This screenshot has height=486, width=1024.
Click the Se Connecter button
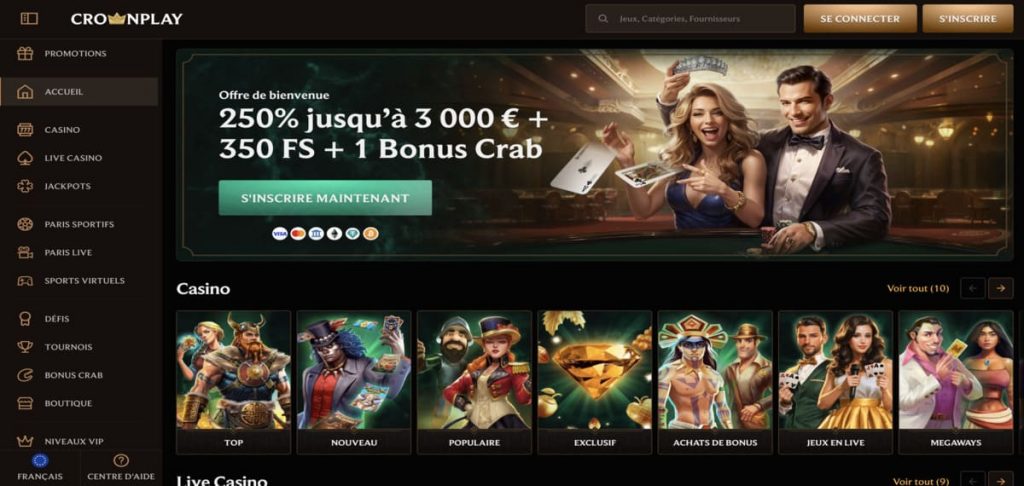pos(859,19)
